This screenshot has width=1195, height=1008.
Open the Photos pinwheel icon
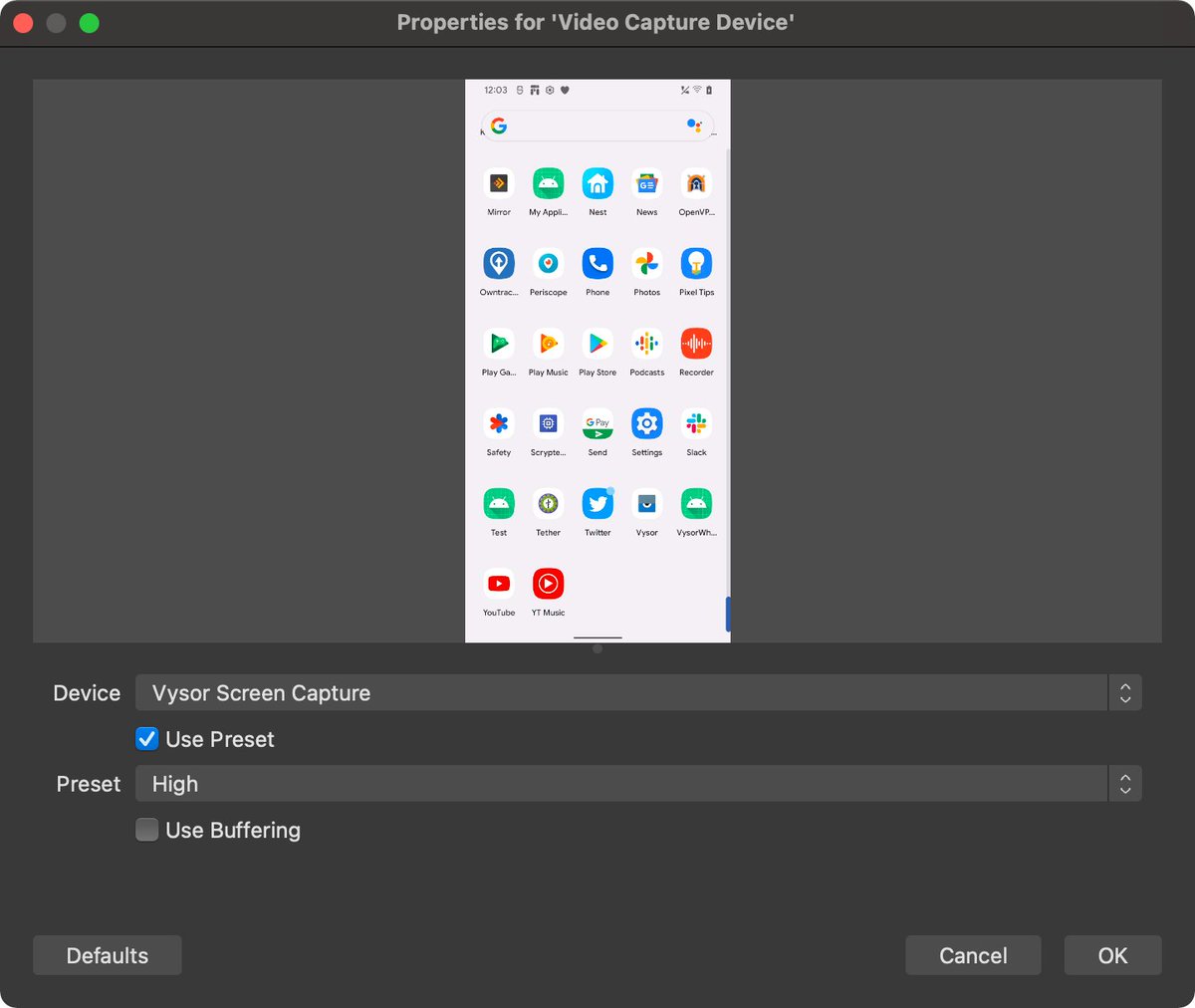647,263
